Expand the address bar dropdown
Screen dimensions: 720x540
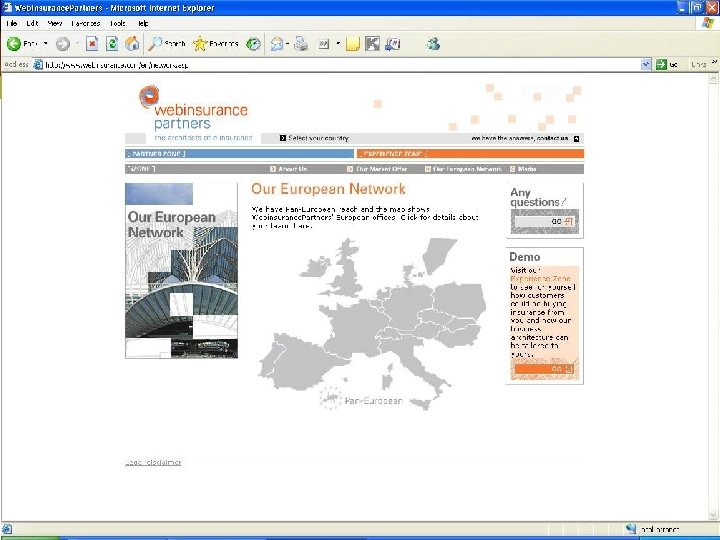[646, 64]
